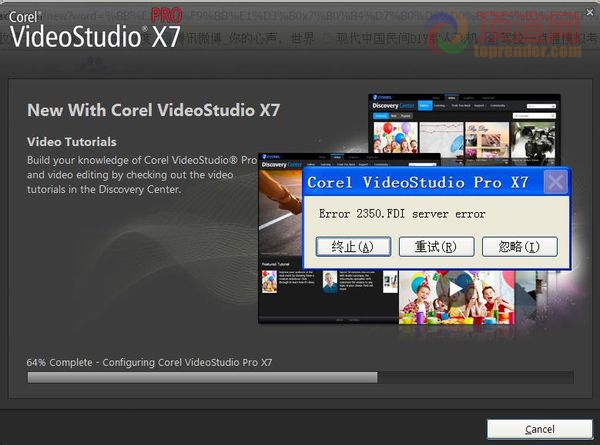Click the video camera thumbnail in Discovery Center
Screen dimensions: 600x445
533,140
